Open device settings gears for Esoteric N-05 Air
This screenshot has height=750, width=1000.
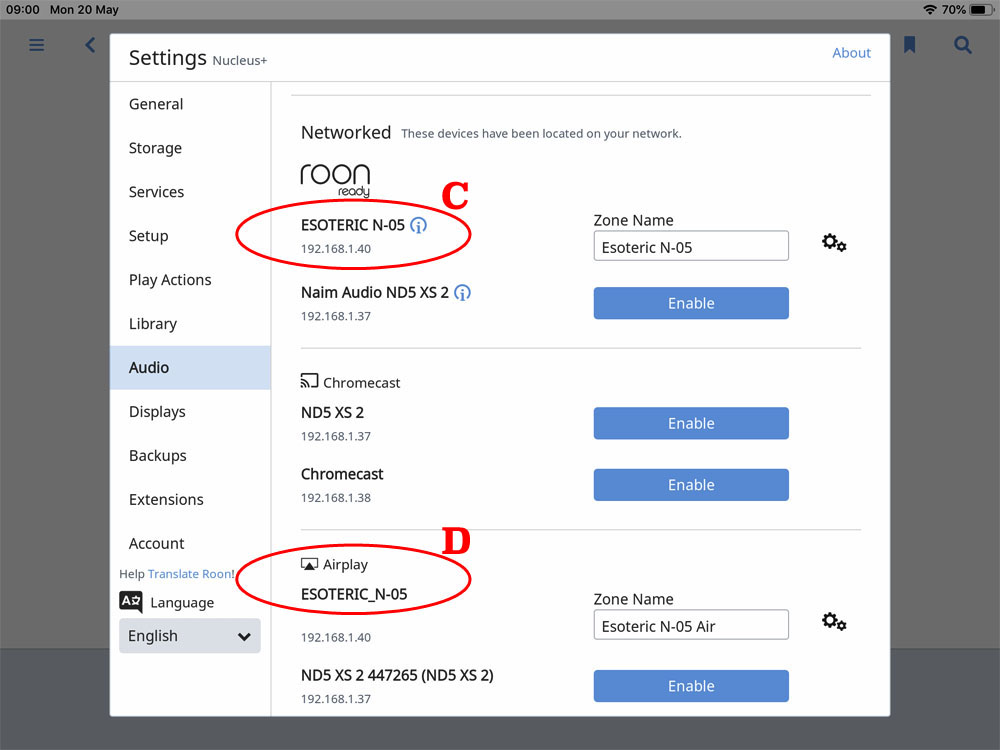point(834,622)
